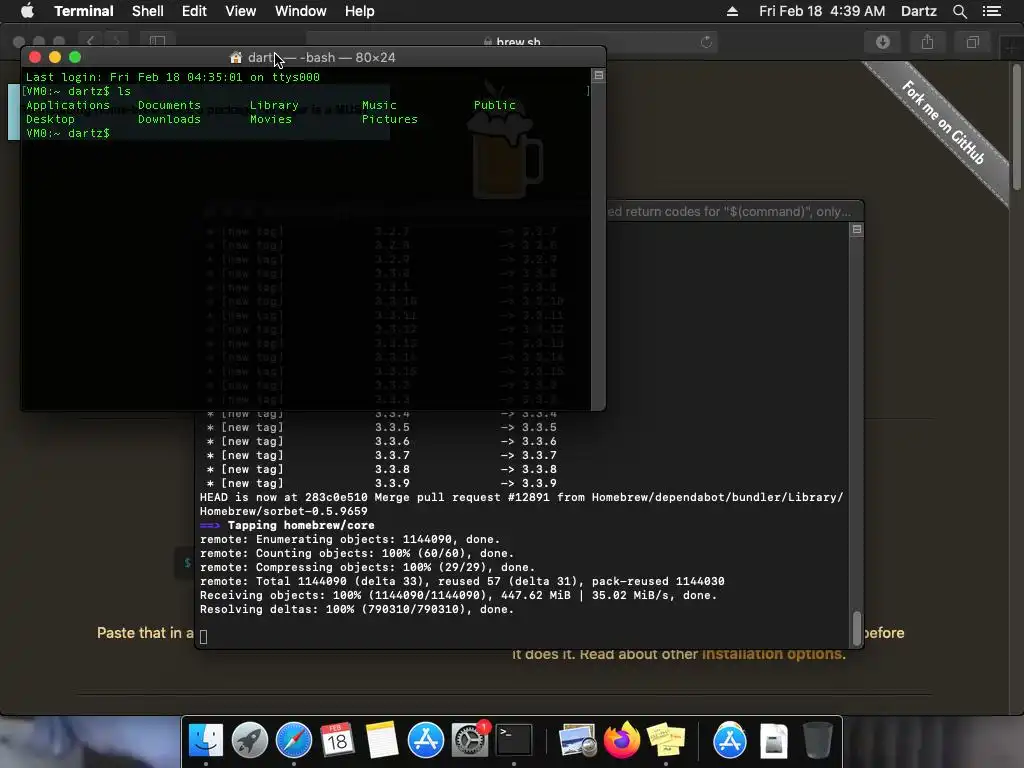Open Calendar from the Dock
Screen dimensions: 1024x768
coord(337,740)
